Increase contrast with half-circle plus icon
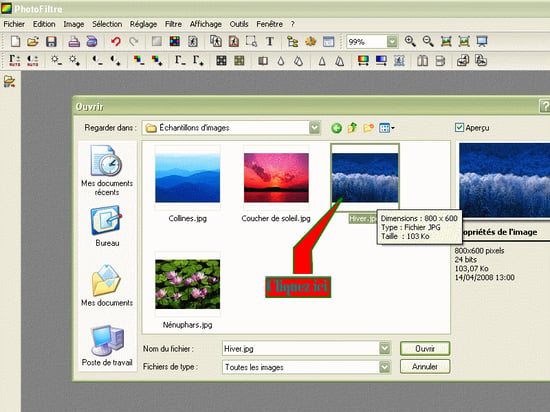 click(x=115, y=61)
